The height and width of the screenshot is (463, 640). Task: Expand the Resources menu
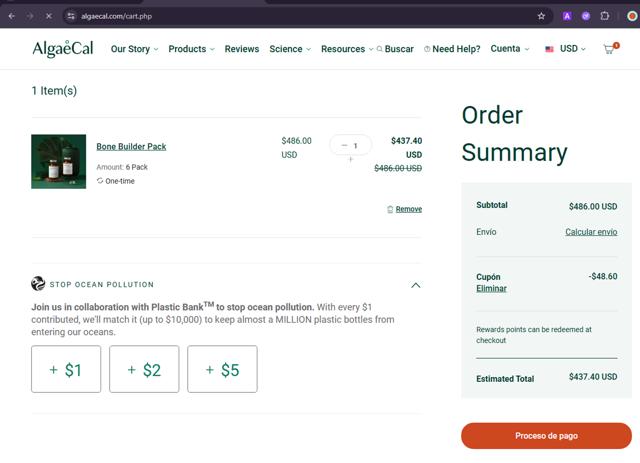coord(347,49)
